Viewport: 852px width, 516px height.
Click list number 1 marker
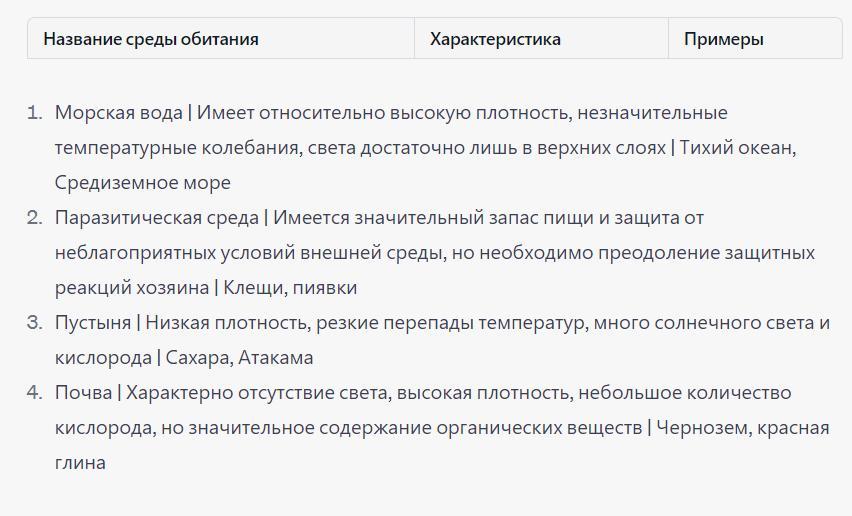click(34, 113)
